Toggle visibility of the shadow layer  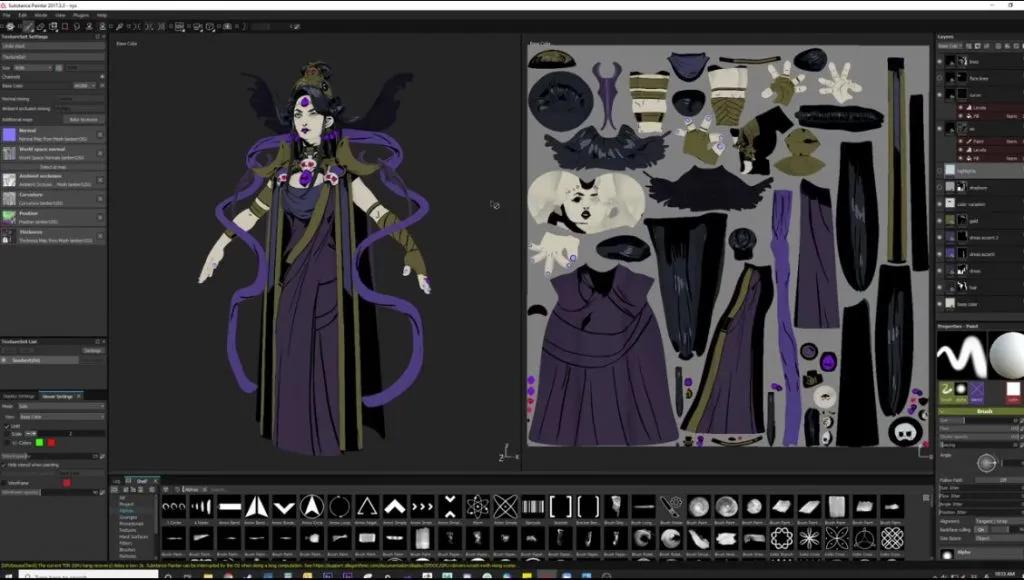pyautogui.click(x=939, y=187)
